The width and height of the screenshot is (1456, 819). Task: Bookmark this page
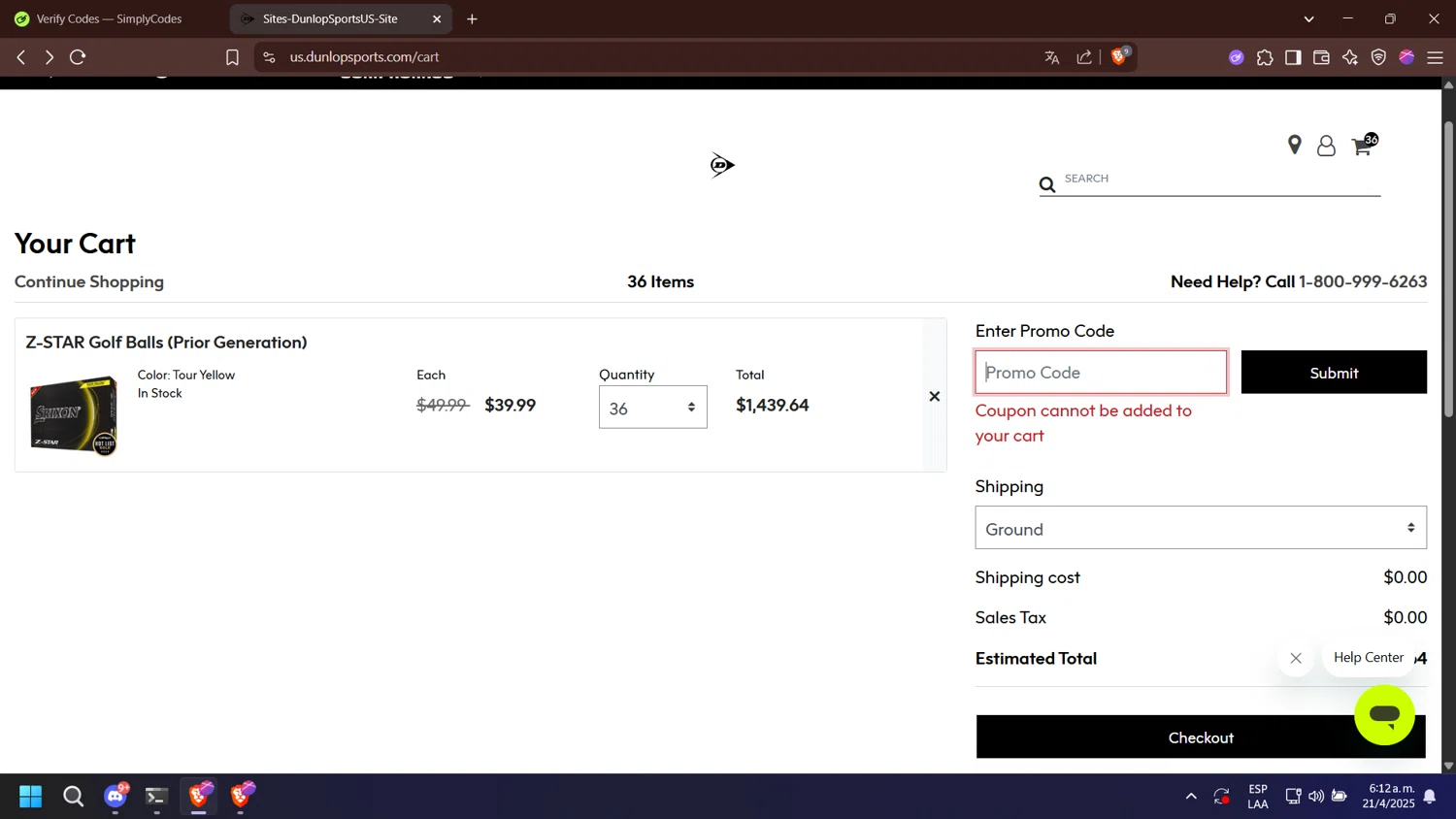tap(232, 57)
